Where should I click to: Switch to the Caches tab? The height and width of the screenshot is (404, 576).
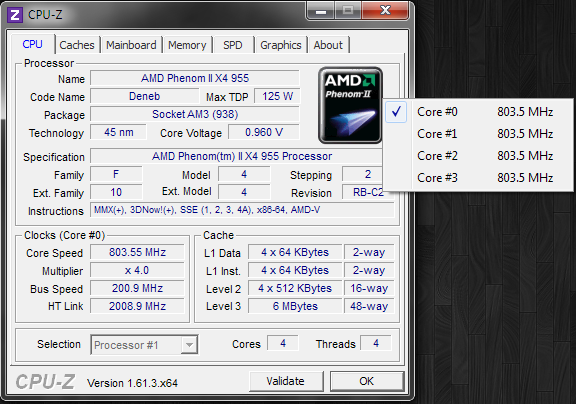point(77,45)
